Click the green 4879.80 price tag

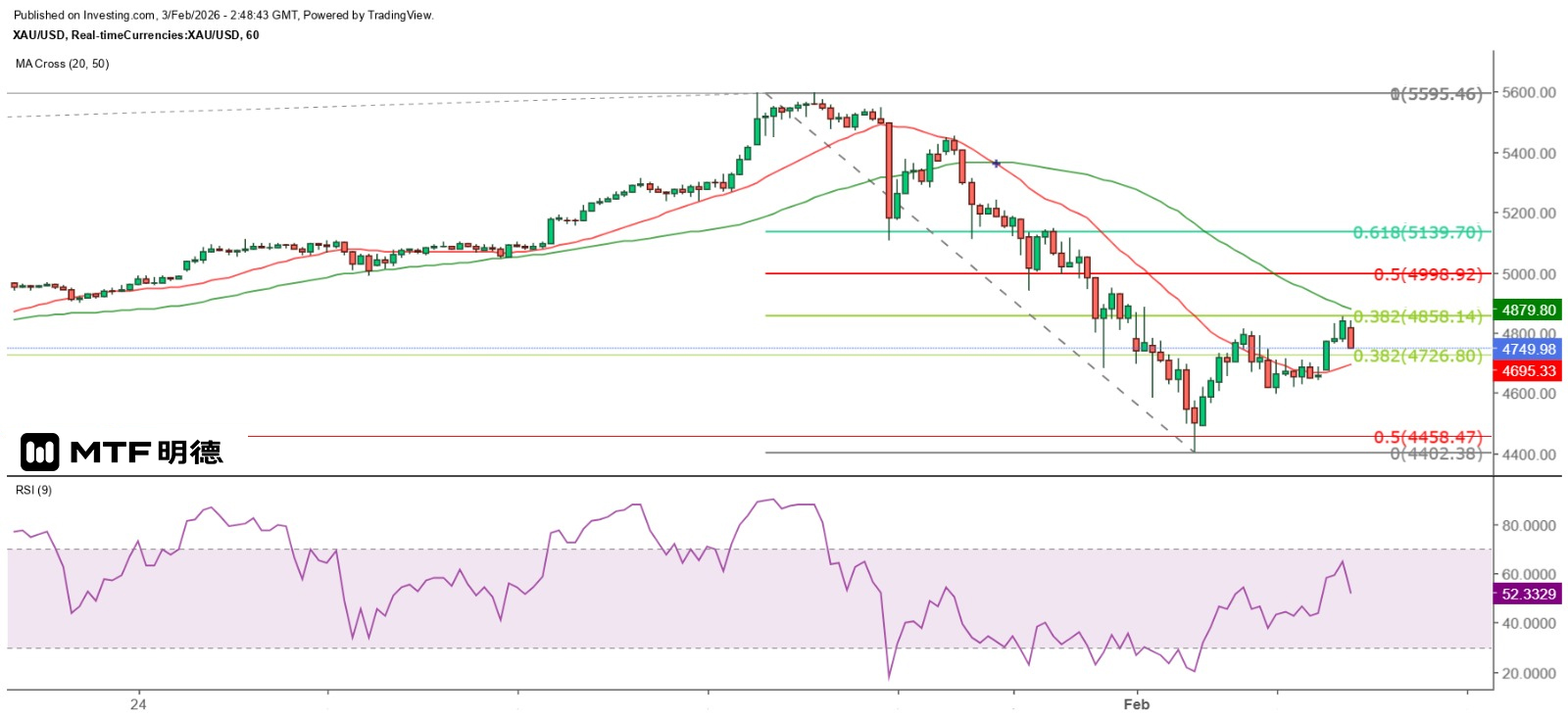pyautogui.click(x=1528, y=311)
